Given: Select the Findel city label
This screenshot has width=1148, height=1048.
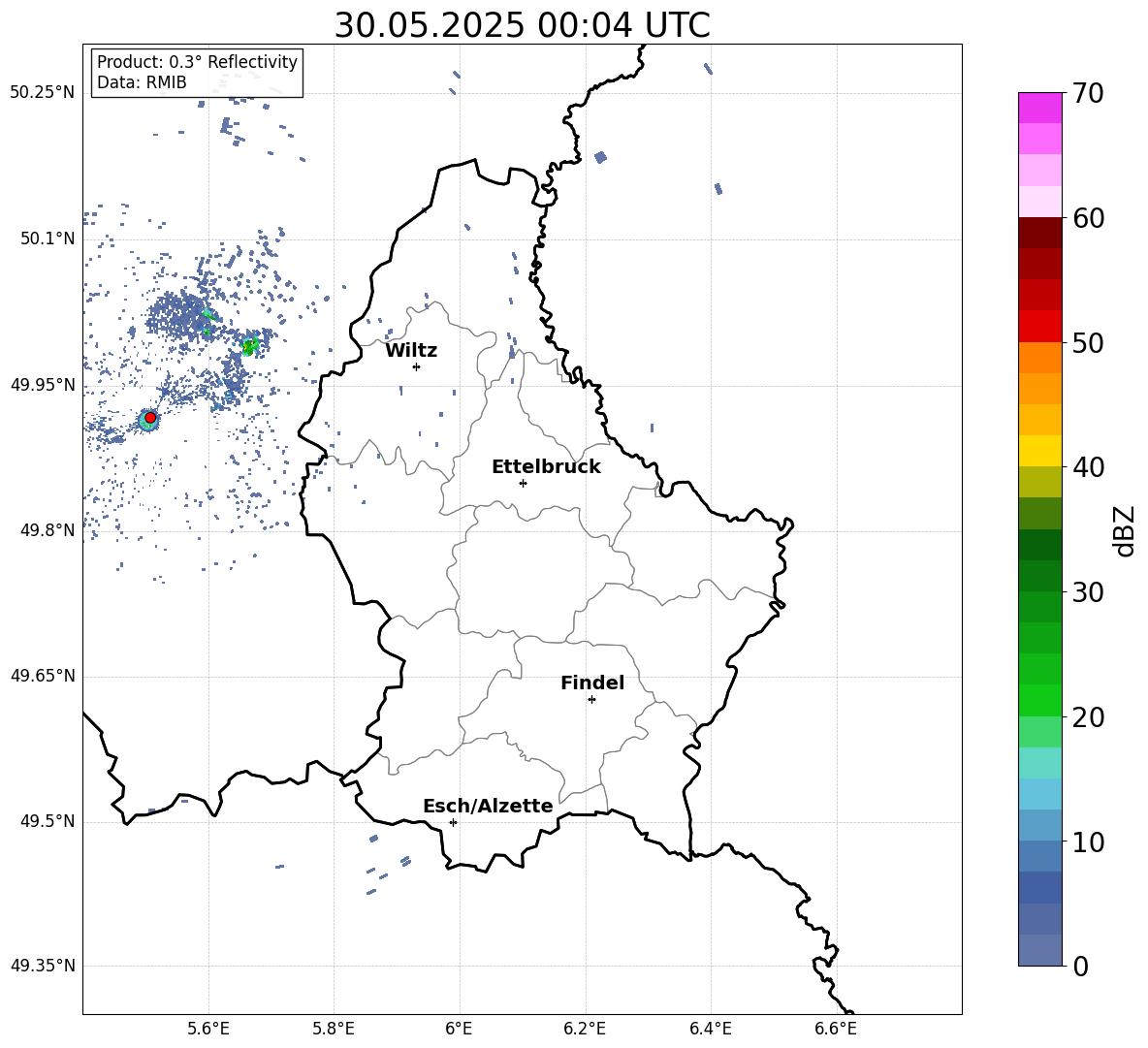Looking at the screenshot, I should (x=592, y=683).
